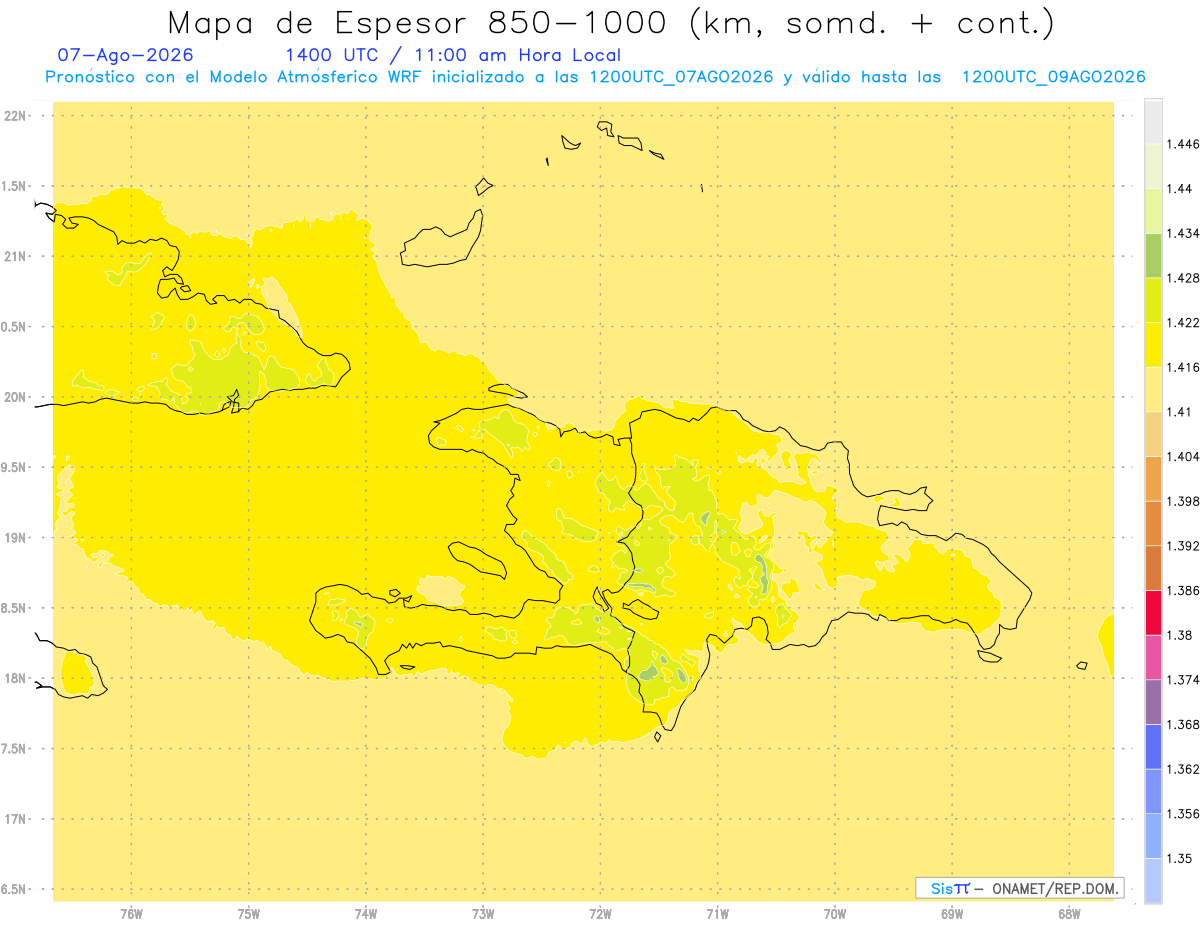Click the 17N latitude axis label

point(15,820)
